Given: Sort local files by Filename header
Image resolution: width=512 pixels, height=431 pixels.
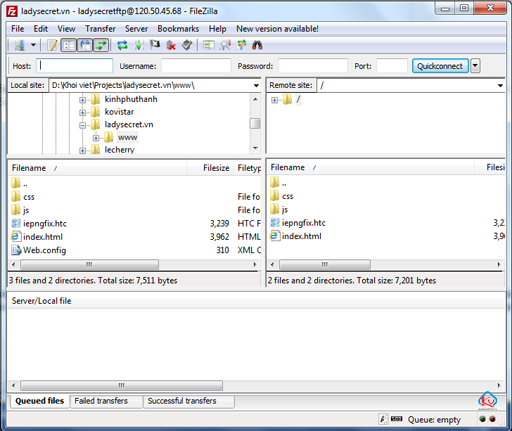Looking at the screenshot, I should 97,168.
